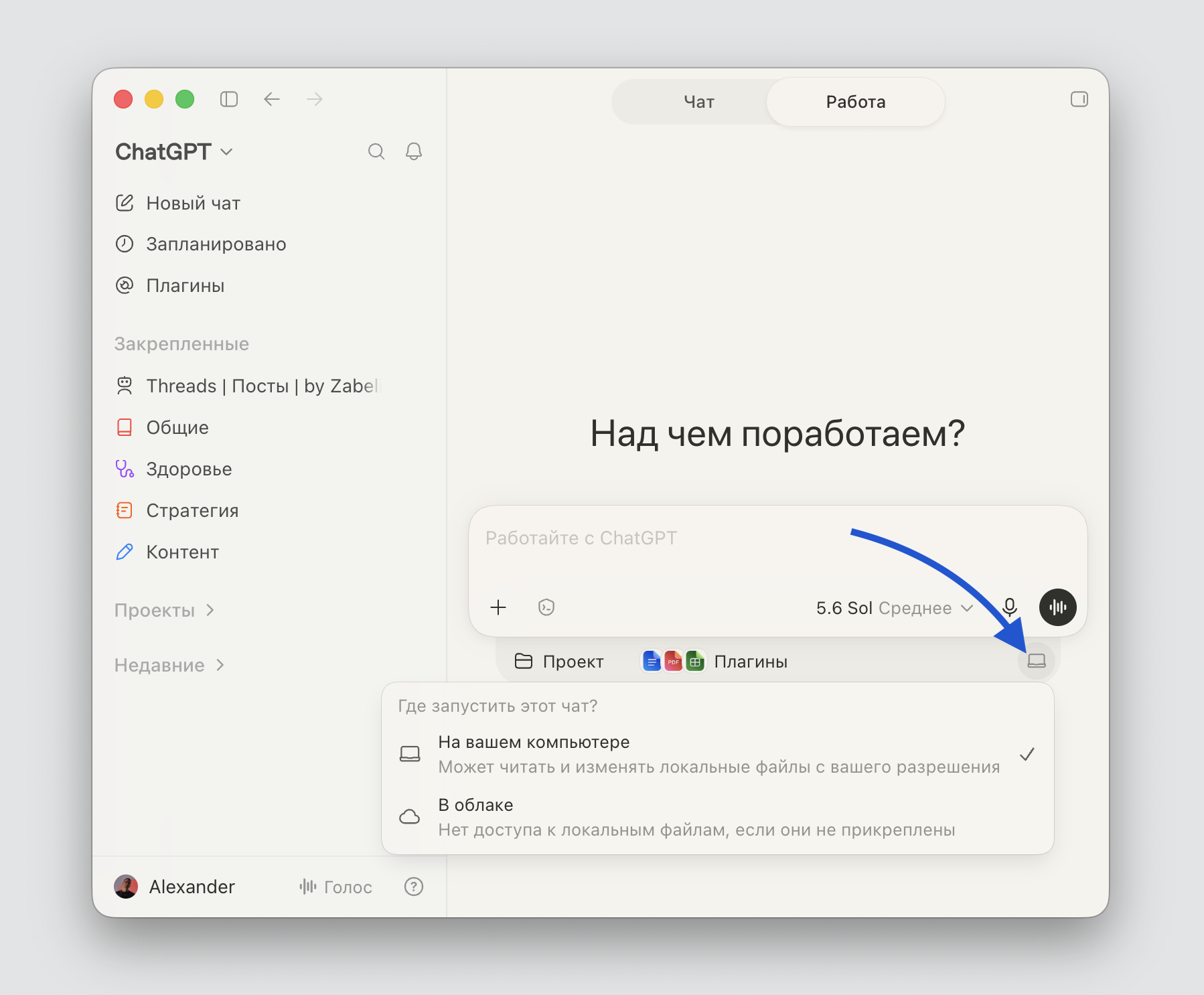Click the help question mark icon

(x=414, y=887)
